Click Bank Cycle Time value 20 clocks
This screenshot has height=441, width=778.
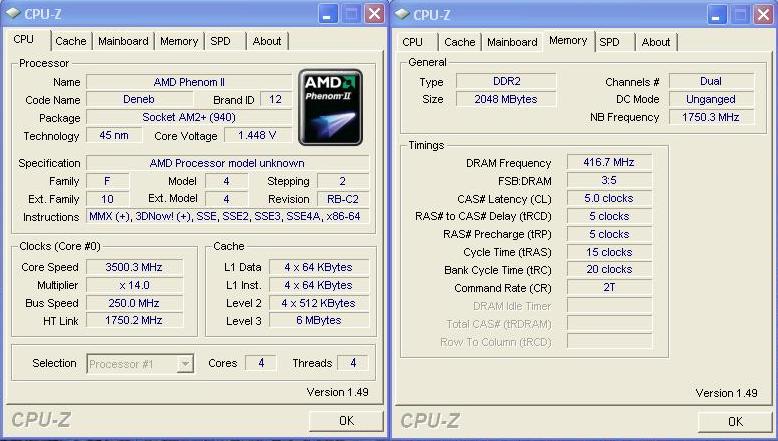click(609, 269)
